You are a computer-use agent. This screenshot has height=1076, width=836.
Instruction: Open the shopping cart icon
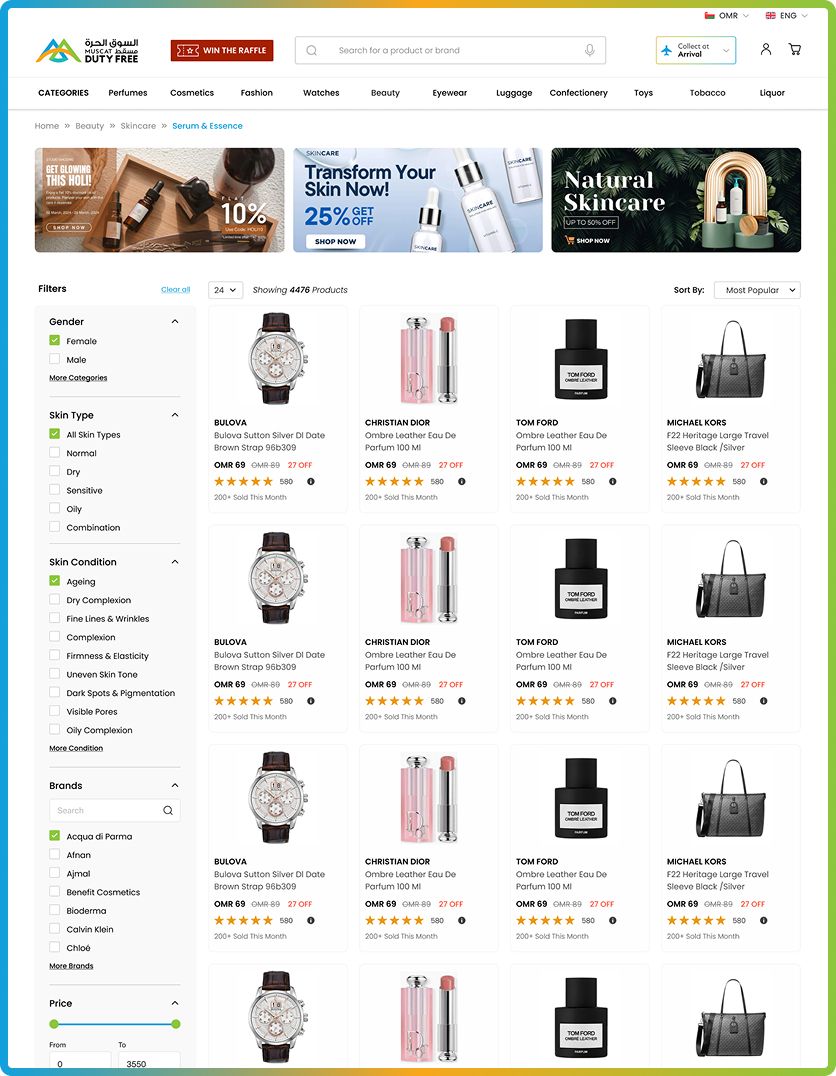tap(795, 49)
